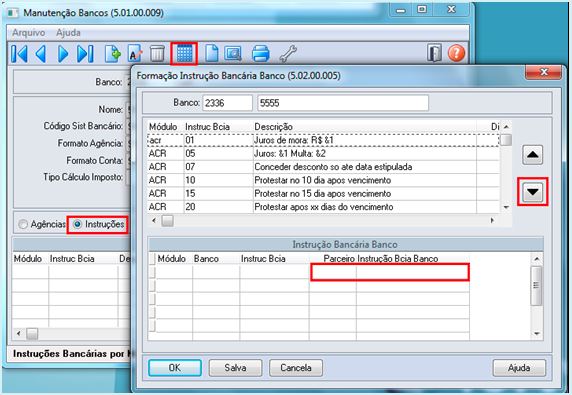Click the printer icon
Viewport: 572px width, 395px height.
(x=260, y=54)
